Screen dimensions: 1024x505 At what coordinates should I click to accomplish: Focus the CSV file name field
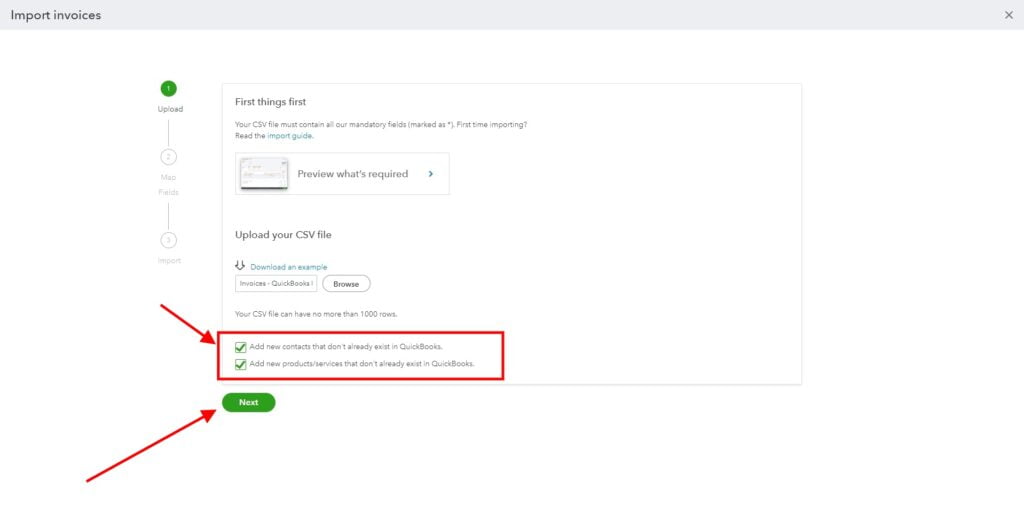pos(276,284)
